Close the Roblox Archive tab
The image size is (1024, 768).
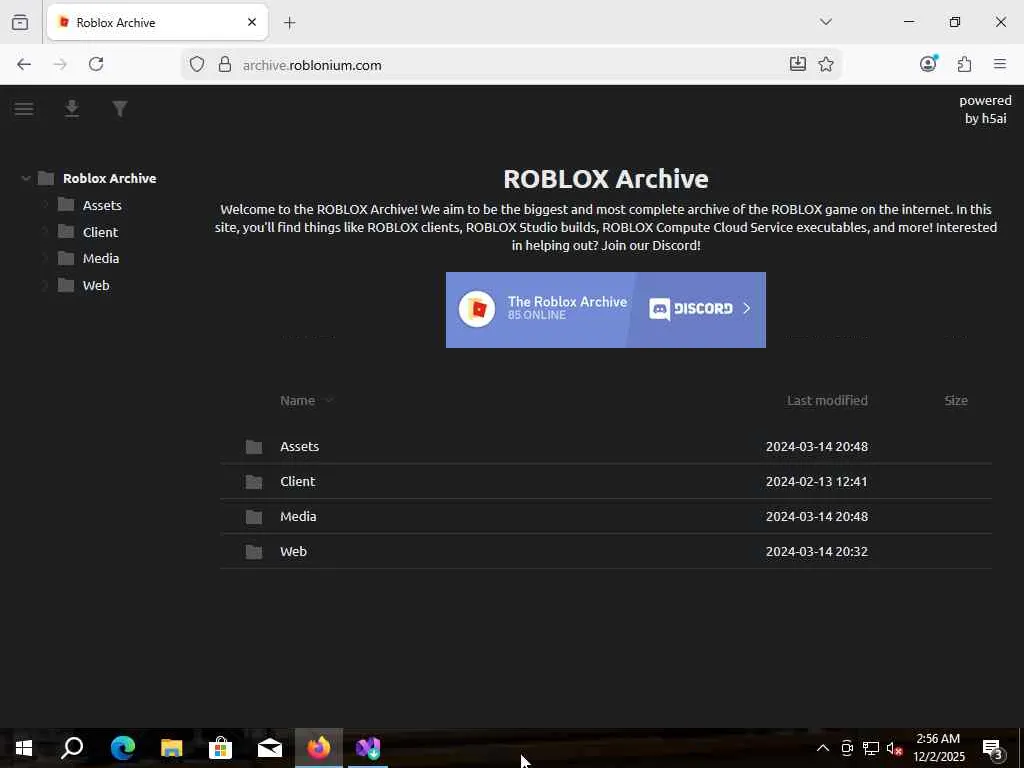click(x=252, y=22)
